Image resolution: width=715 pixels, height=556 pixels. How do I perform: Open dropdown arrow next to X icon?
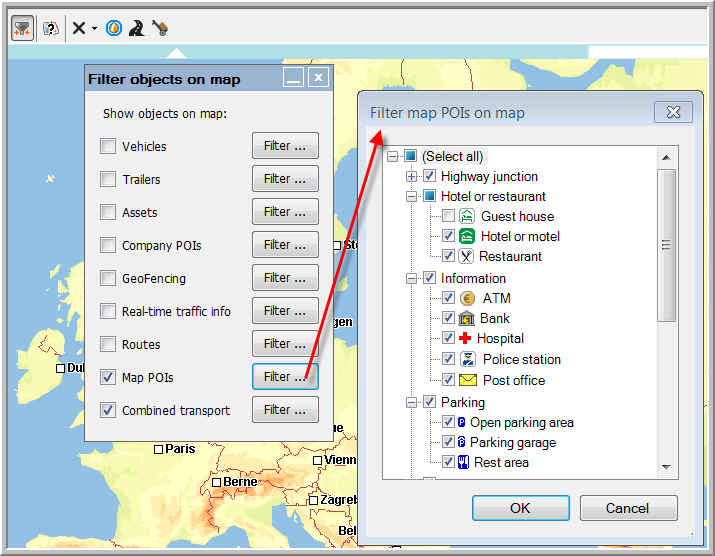pos(94,29)
